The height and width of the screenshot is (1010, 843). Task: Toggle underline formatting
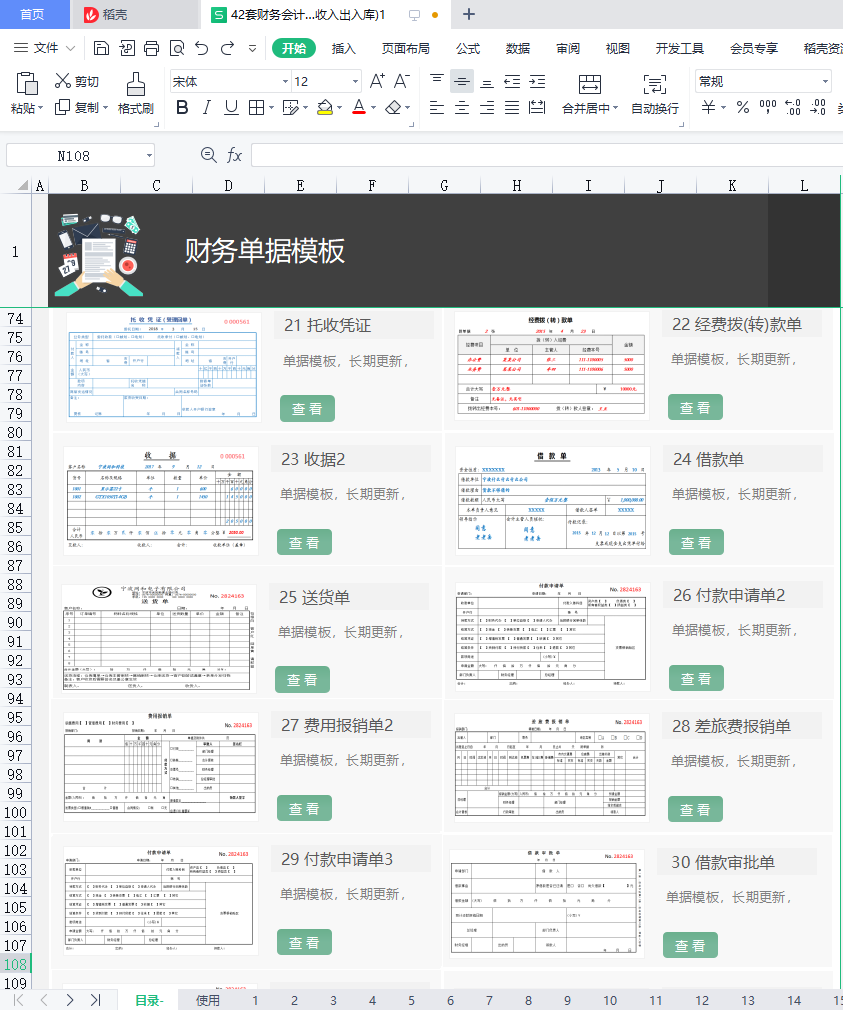click(230, 106)
